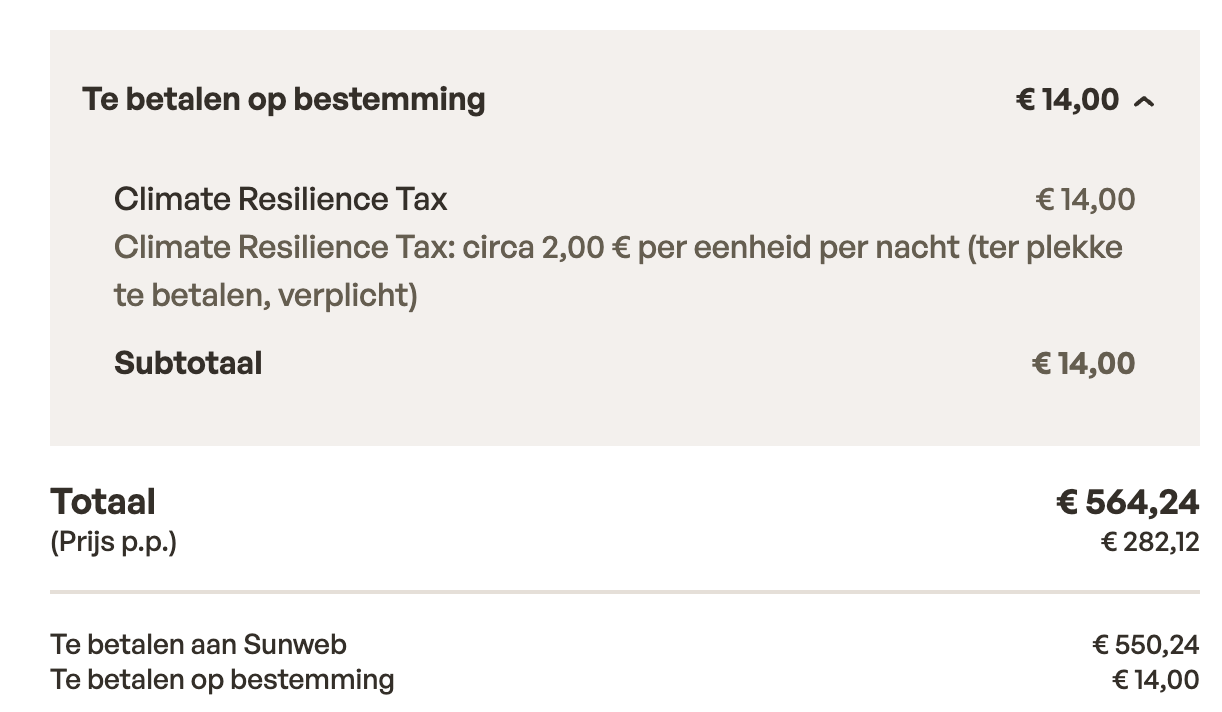The image size is (1222, 712).
Task: Select the (Prijs p.p.) label
Action: (113, 543)
